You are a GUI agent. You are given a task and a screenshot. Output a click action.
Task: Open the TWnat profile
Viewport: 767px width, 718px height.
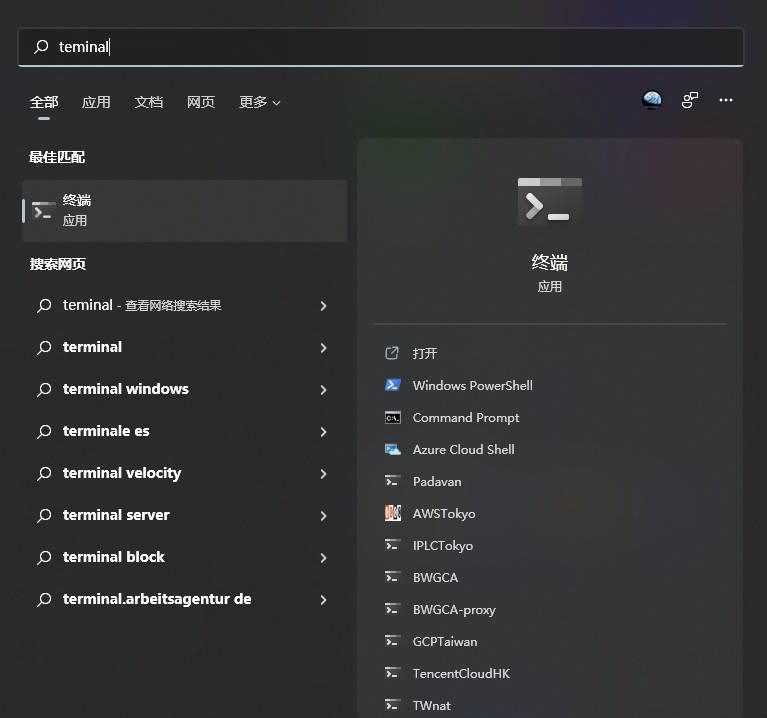(431, 706)
